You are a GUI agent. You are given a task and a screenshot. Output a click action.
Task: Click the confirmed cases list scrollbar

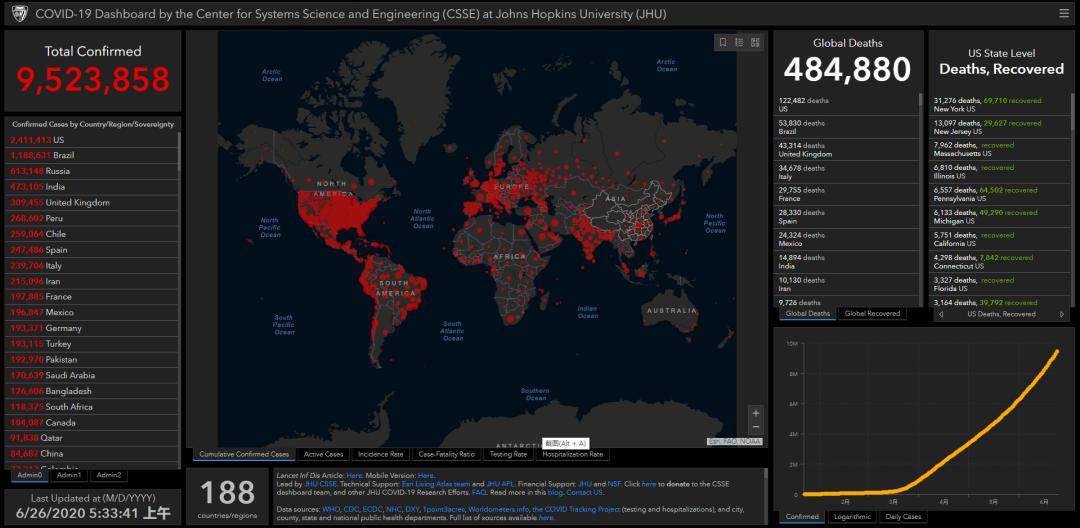pyautogui.click(x=179, y=151)
